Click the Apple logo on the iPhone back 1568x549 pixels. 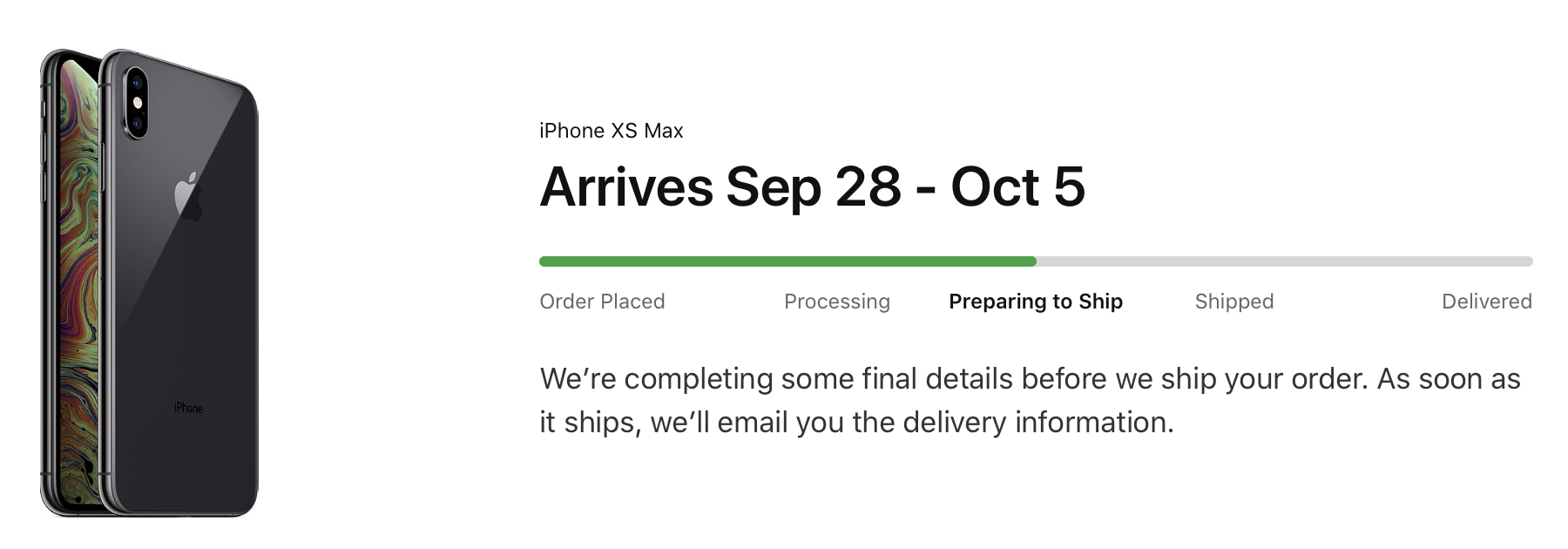(x=189, y=195)
